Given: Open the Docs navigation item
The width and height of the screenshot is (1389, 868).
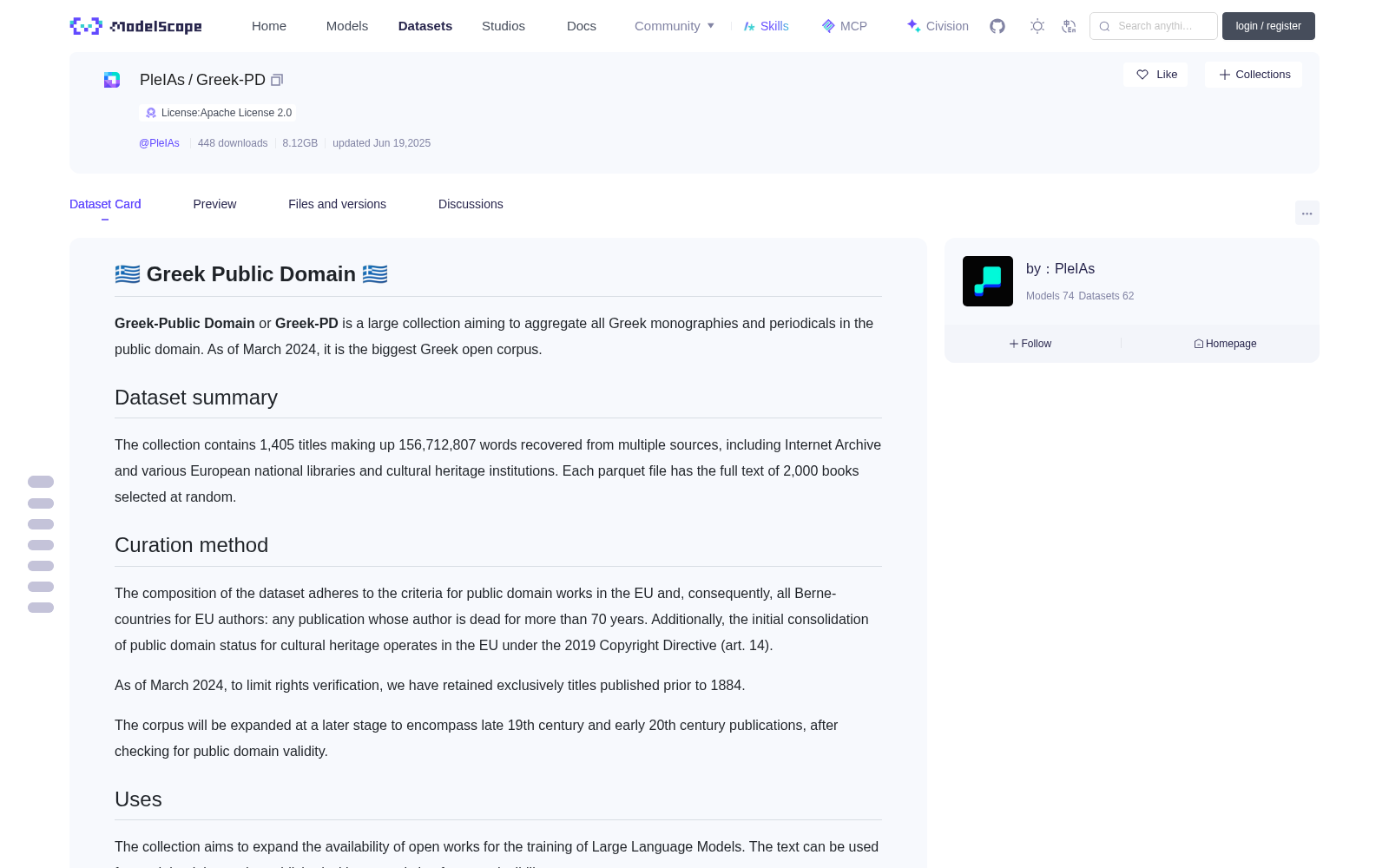Looking at the screenshot, I should coord(582,26).
